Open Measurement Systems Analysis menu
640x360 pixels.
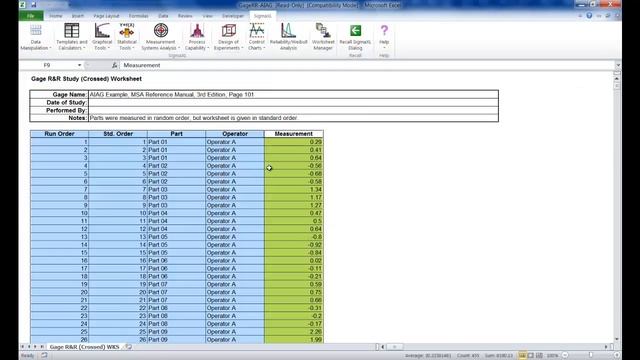tap(160, 37)
